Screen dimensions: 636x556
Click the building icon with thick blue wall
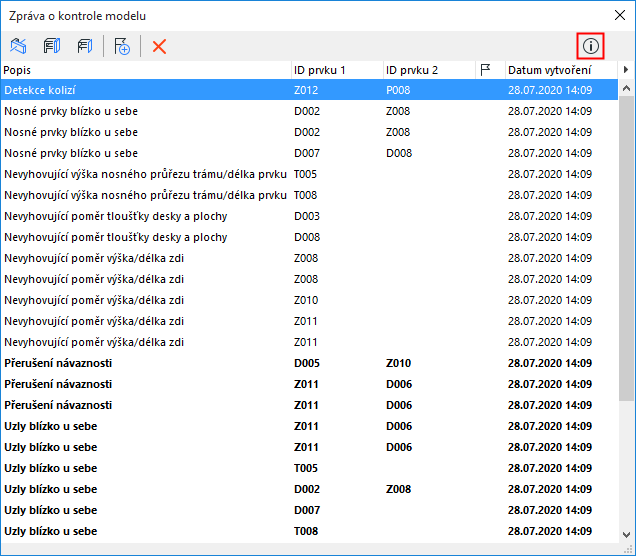tap(52, 46)
